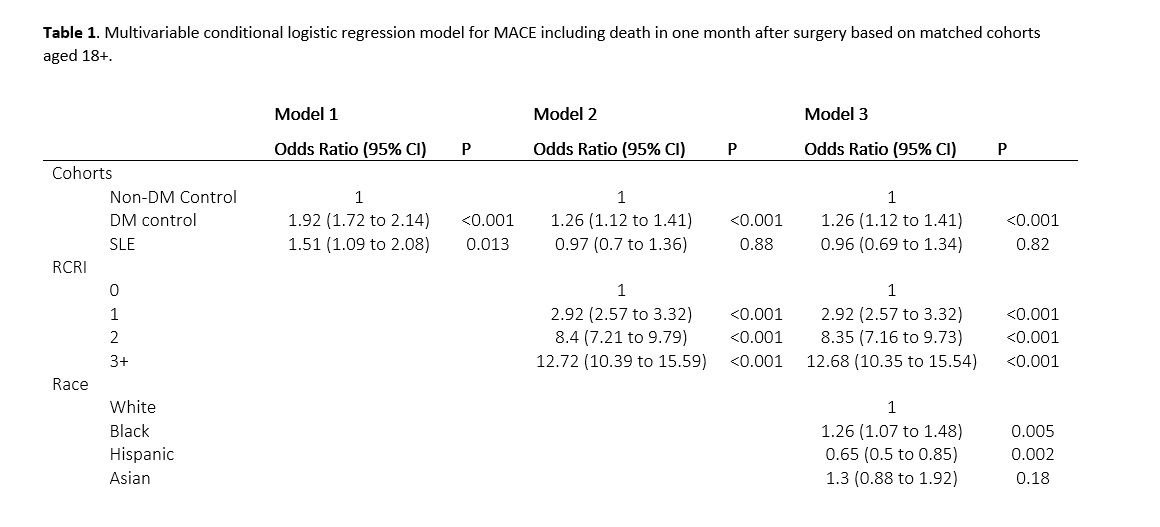Screen dimensions: 1160x527
Task: Select the Non-DM Control row label
Action: [173, 197]
